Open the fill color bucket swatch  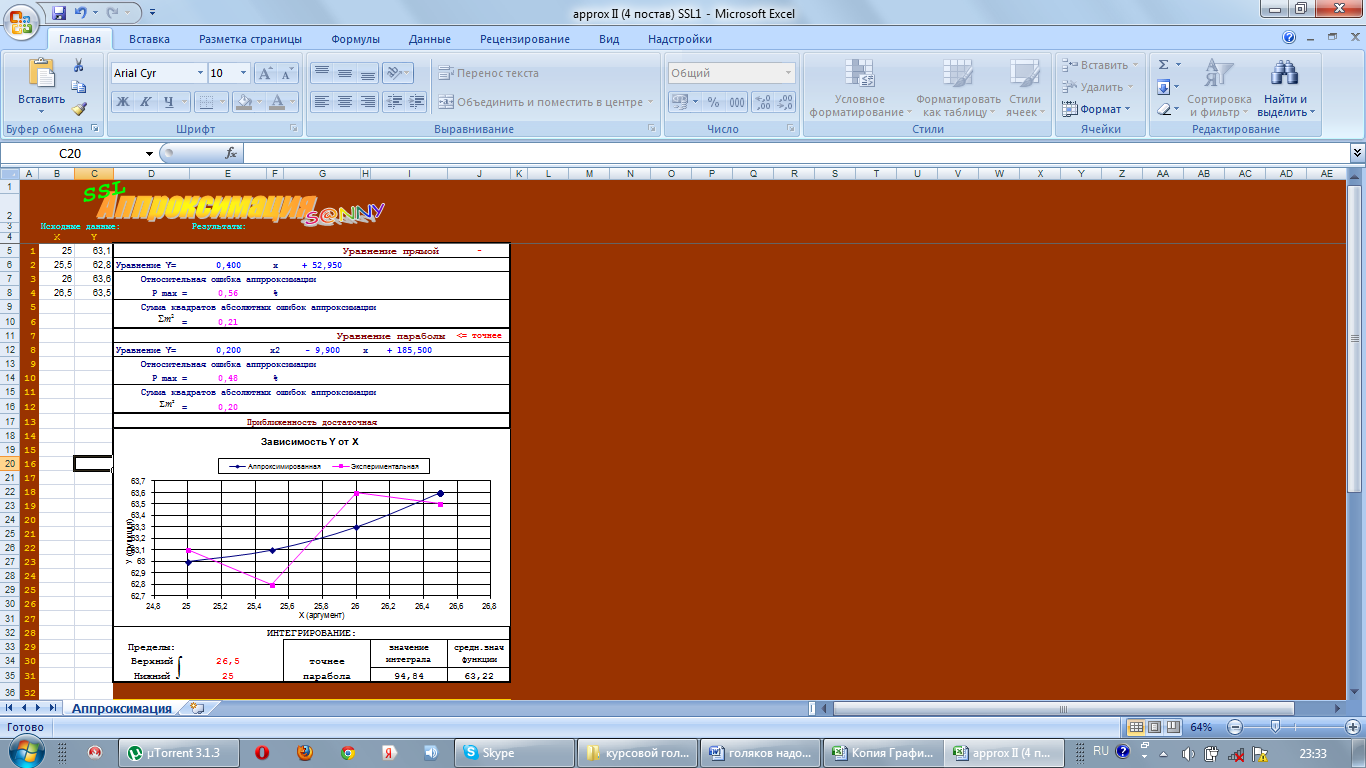coord(242,101)
